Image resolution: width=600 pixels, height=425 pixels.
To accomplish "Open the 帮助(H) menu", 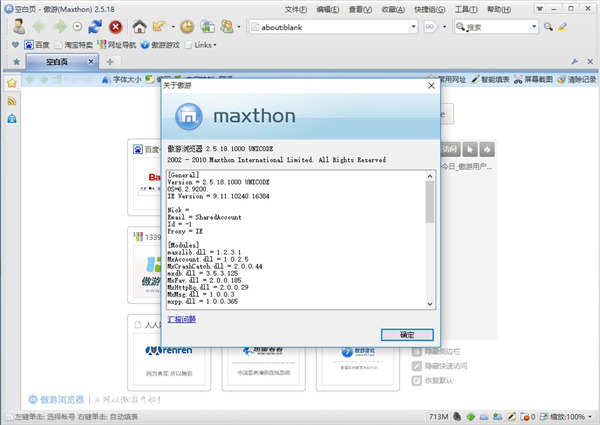I will pyautogui.click(x=499, y=9).
